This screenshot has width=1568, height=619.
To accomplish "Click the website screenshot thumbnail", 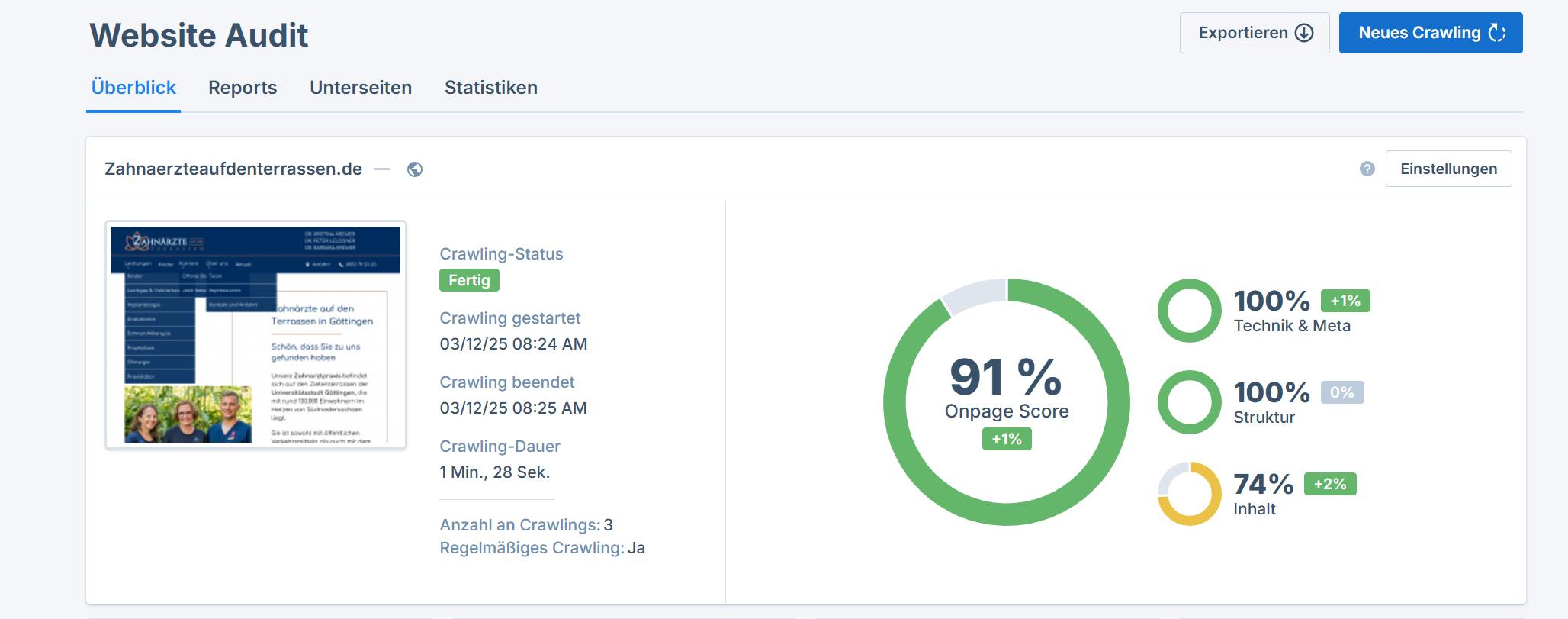I will click(x=255, y=335).
